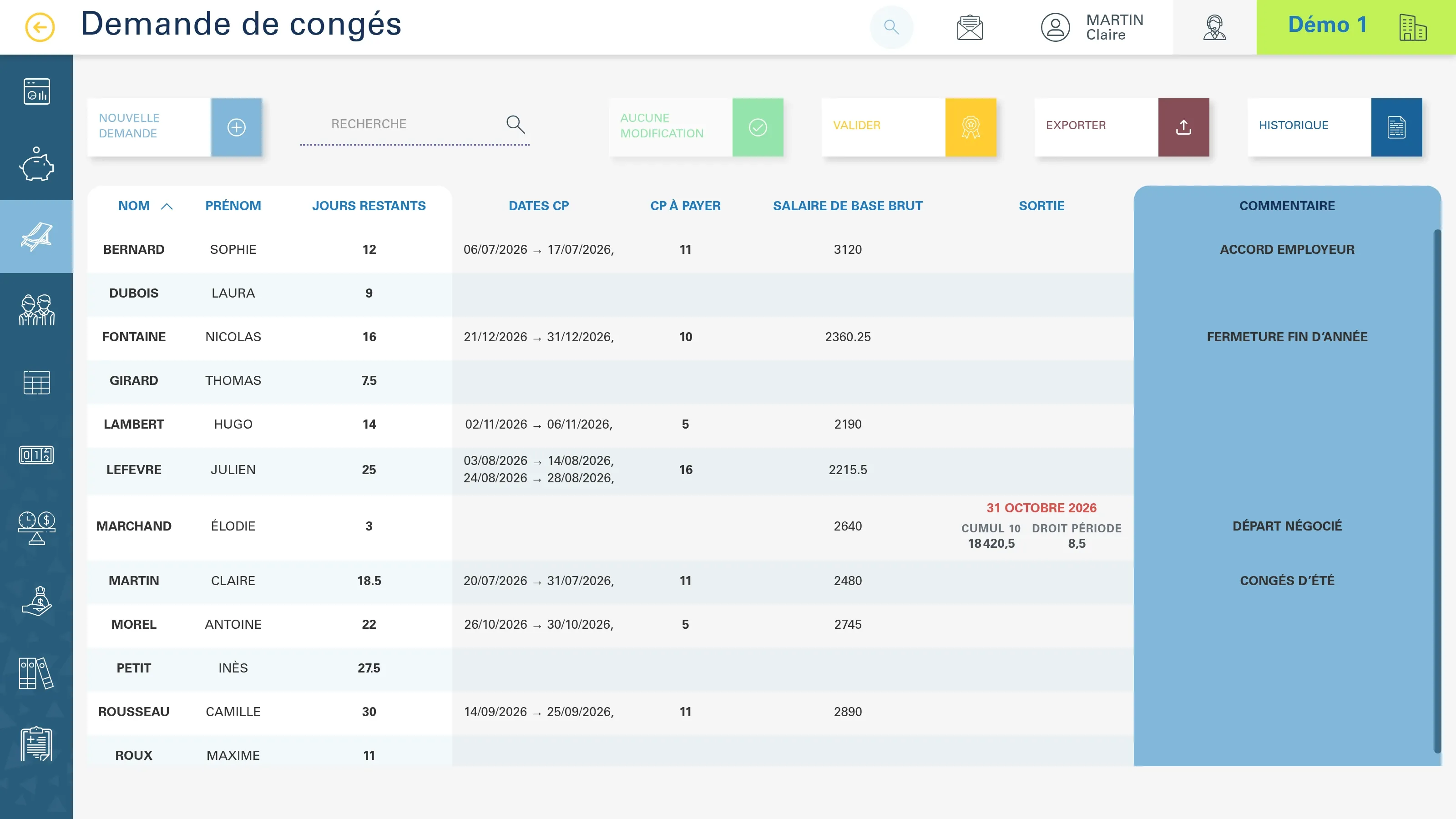Open the MARTIN Claire user profile
The height and width of the screenshot is (819, 1456).
(x=1092, y=27)
